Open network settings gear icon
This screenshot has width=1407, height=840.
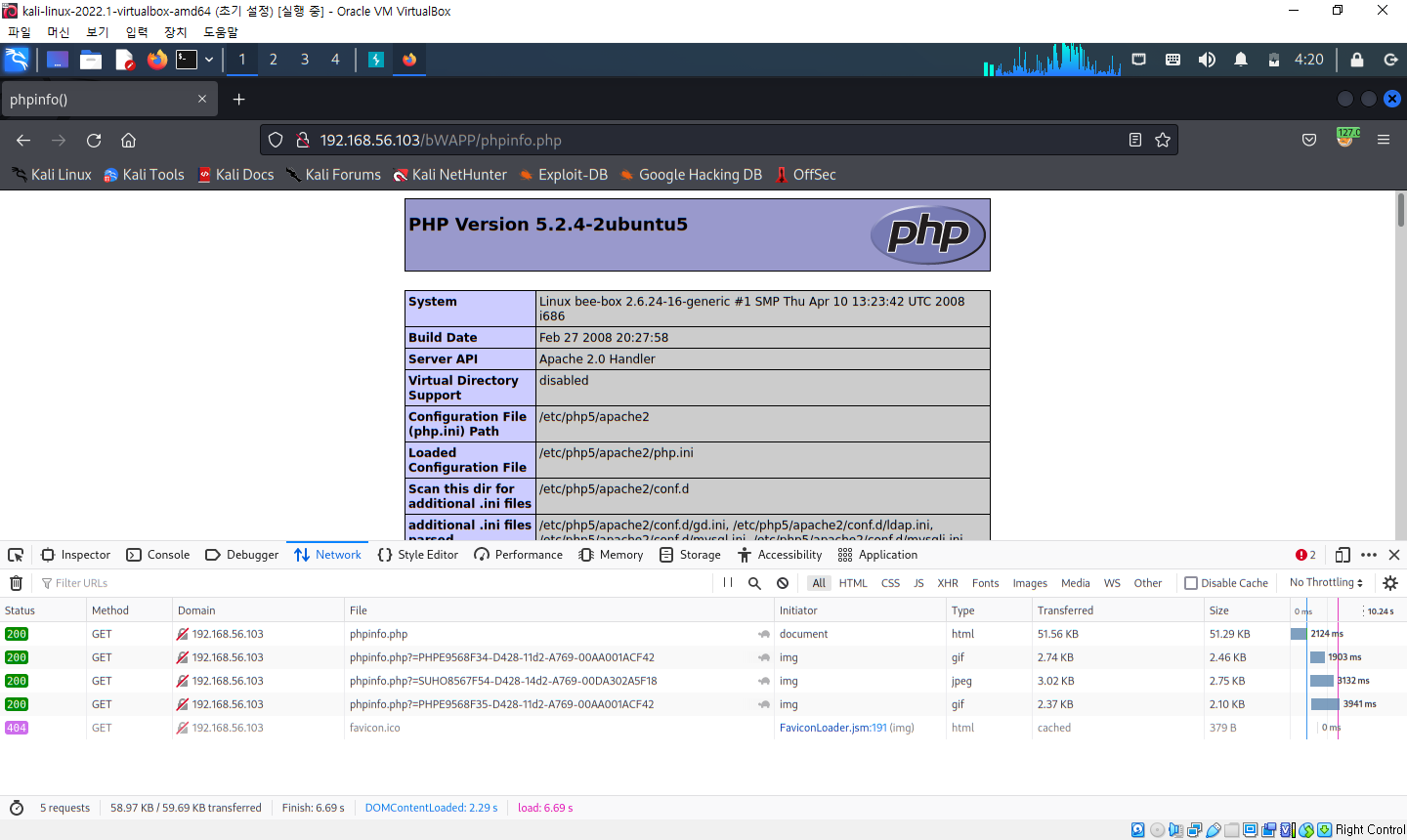[1390, 583]
